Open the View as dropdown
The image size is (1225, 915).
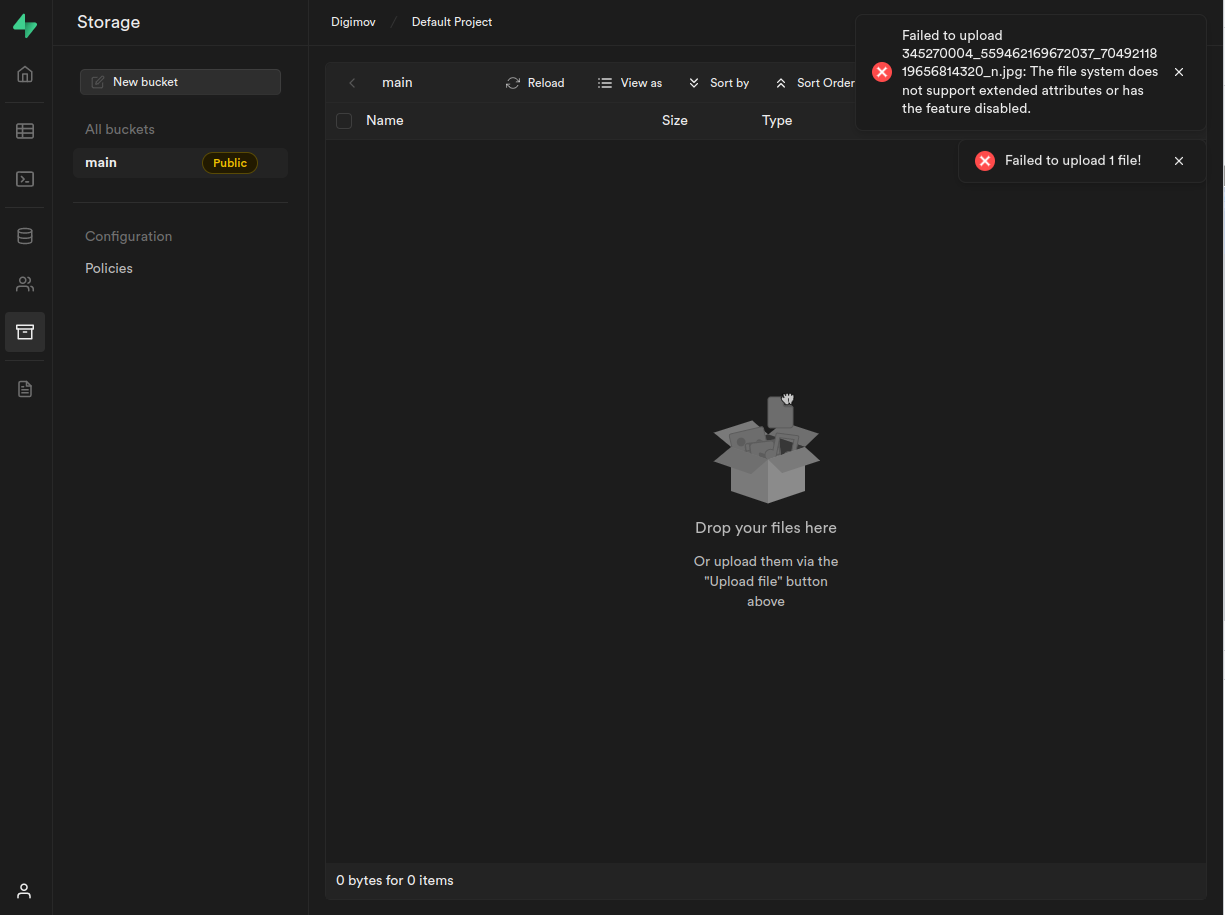[630, 83]
